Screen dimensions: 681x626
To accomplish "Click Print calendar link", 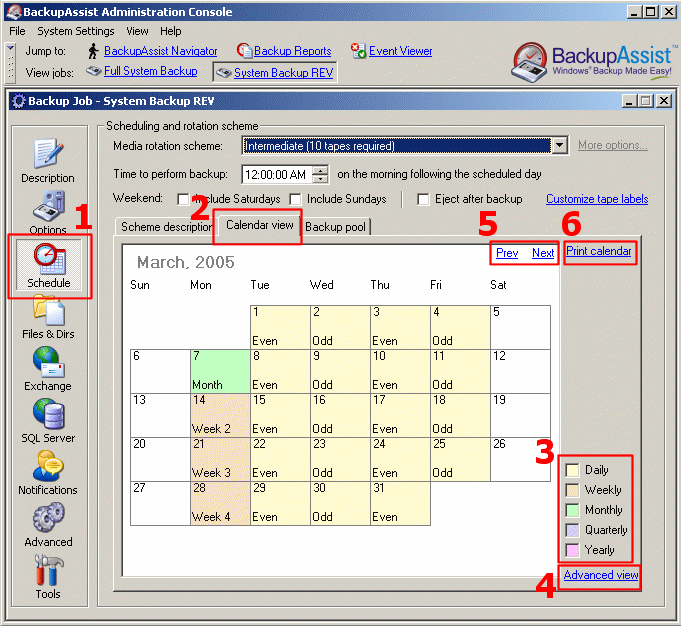I will 598,251.
